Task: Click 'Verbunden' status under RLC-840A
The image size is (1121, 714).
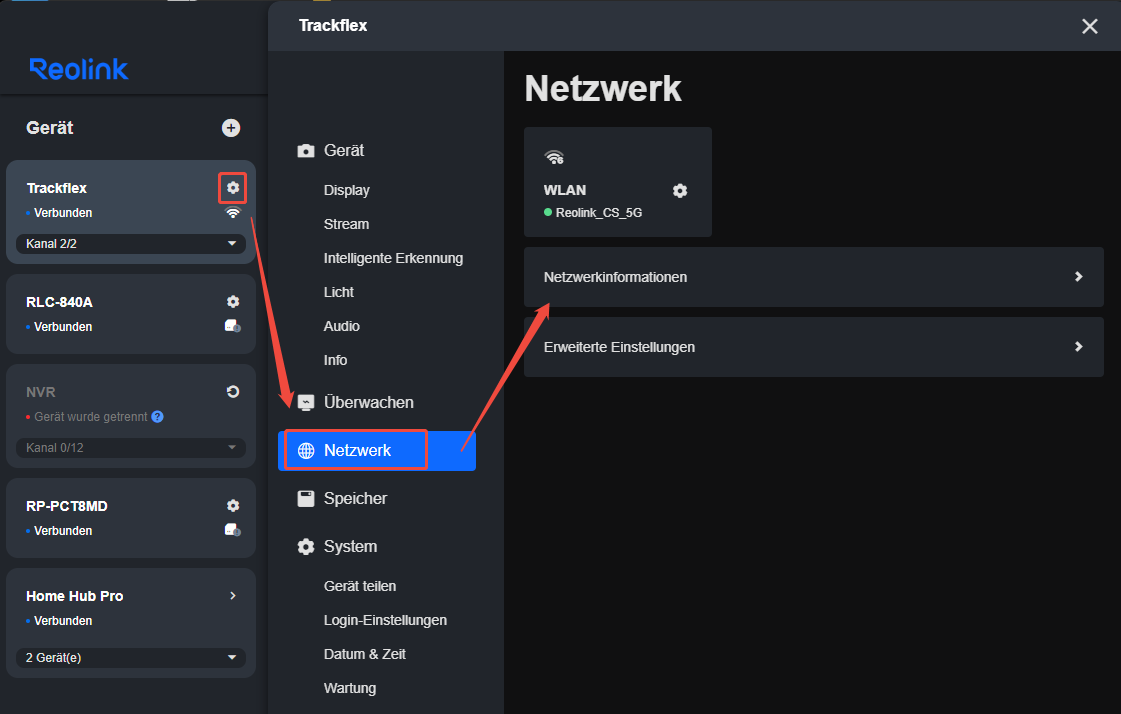Action: (63, 327)
